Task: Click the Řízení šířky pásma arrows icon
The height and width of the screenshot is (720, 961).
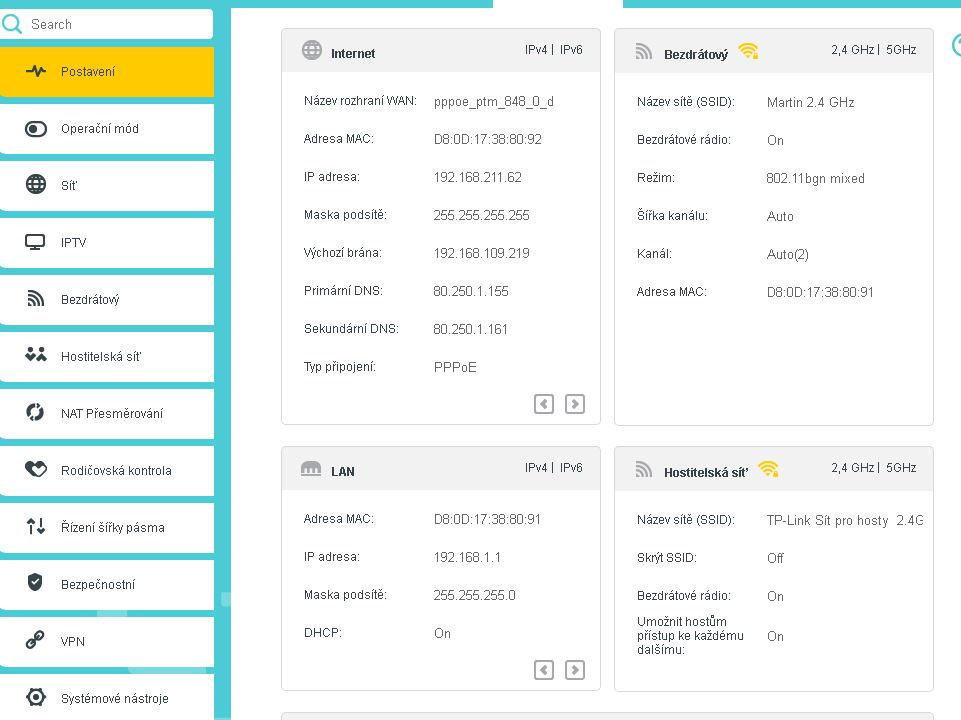Action: [x=36, y=527]
